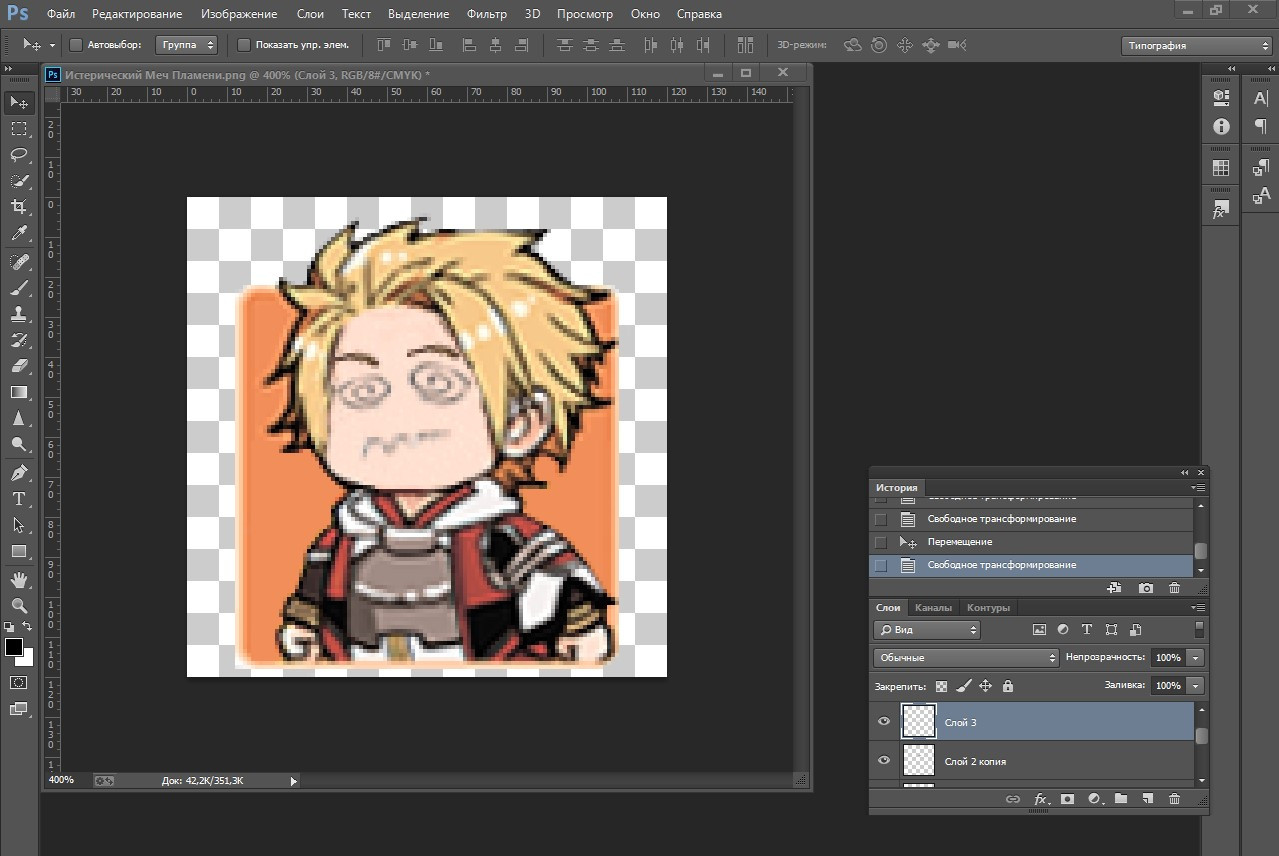Switch to the Каналы tab
Viewport: 1279px width, 856px height.
click(x=933, y=608)
